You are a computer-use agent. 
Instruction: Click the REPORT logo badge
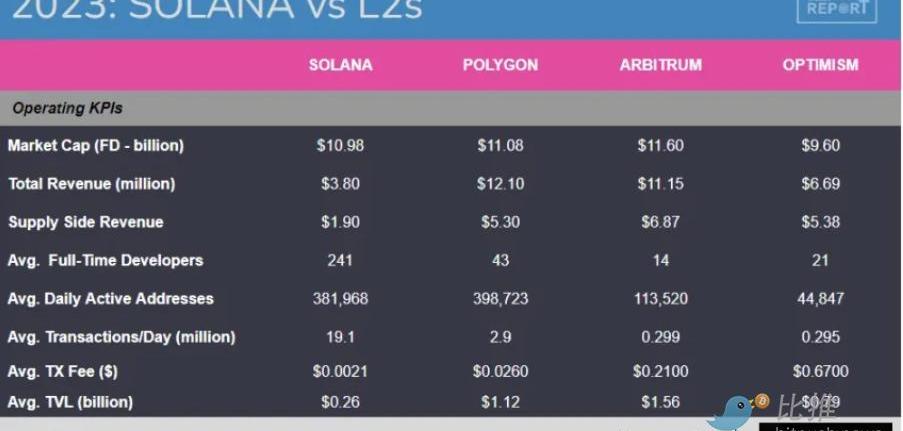coord(837,9)
